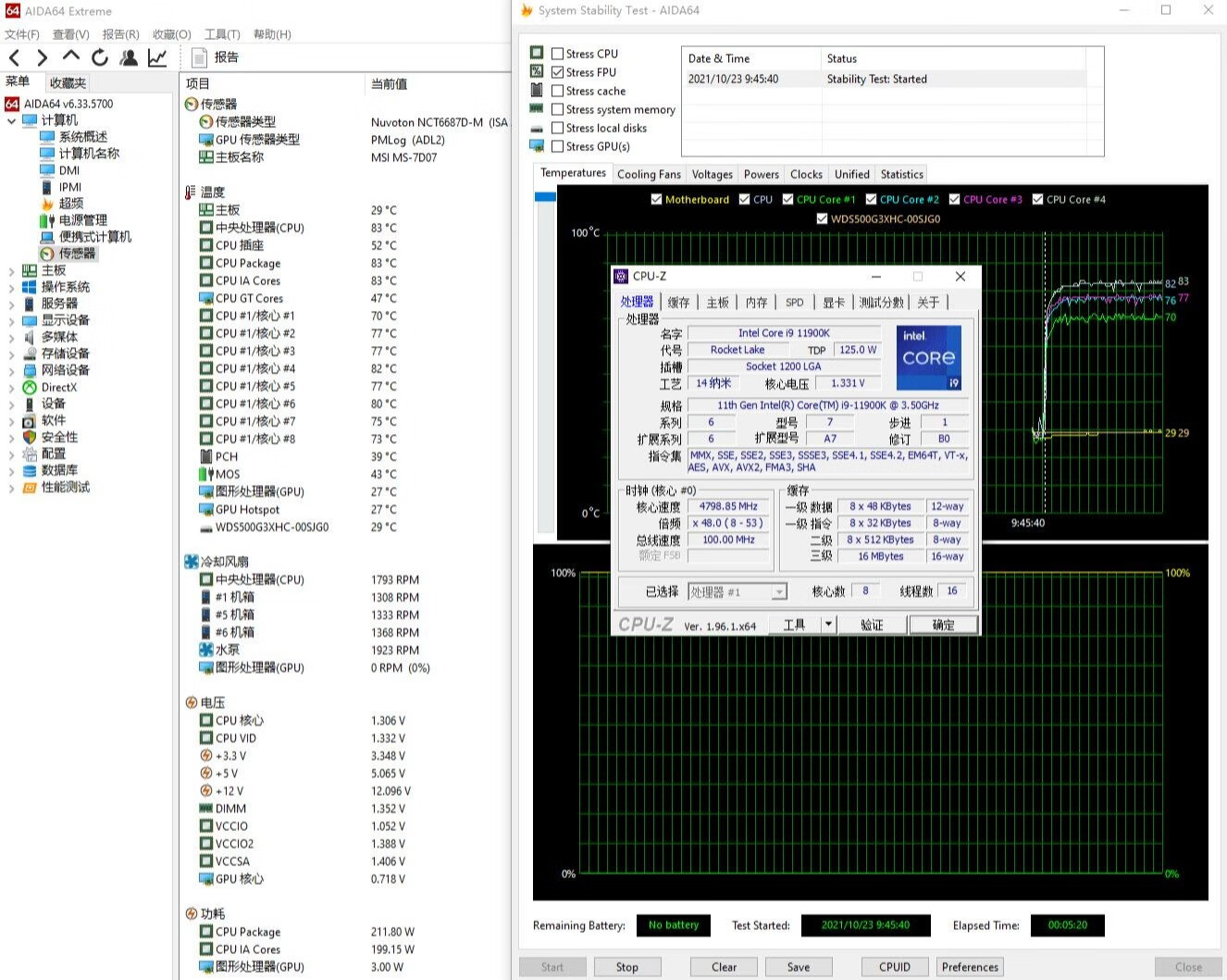Enable the Stress cache checkbox
The width and height of the screenshot is (1227, 980).
click(x=557, y=91)
